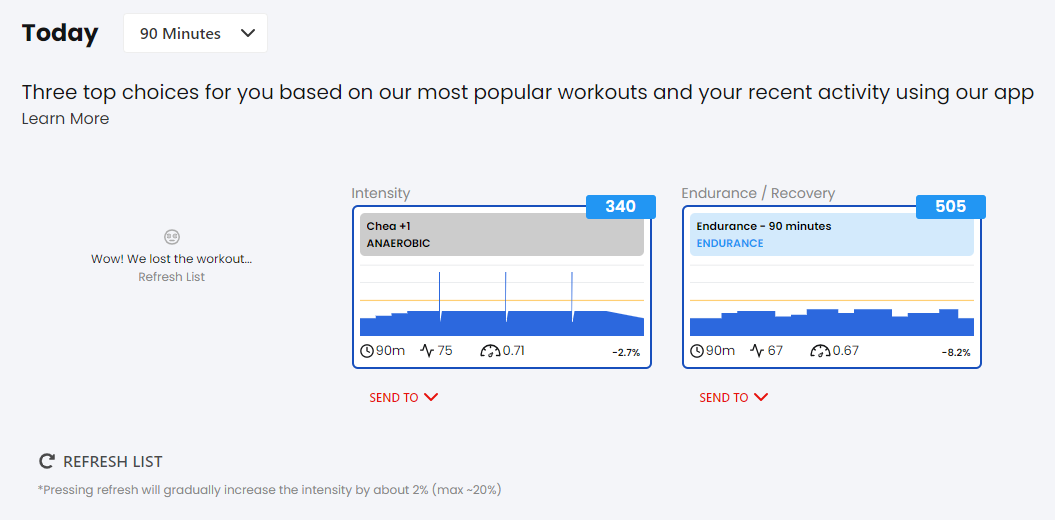Click the sad face lost workout icon
Image resolution: width=1055 pixels, height=520 pixels.
172,237
